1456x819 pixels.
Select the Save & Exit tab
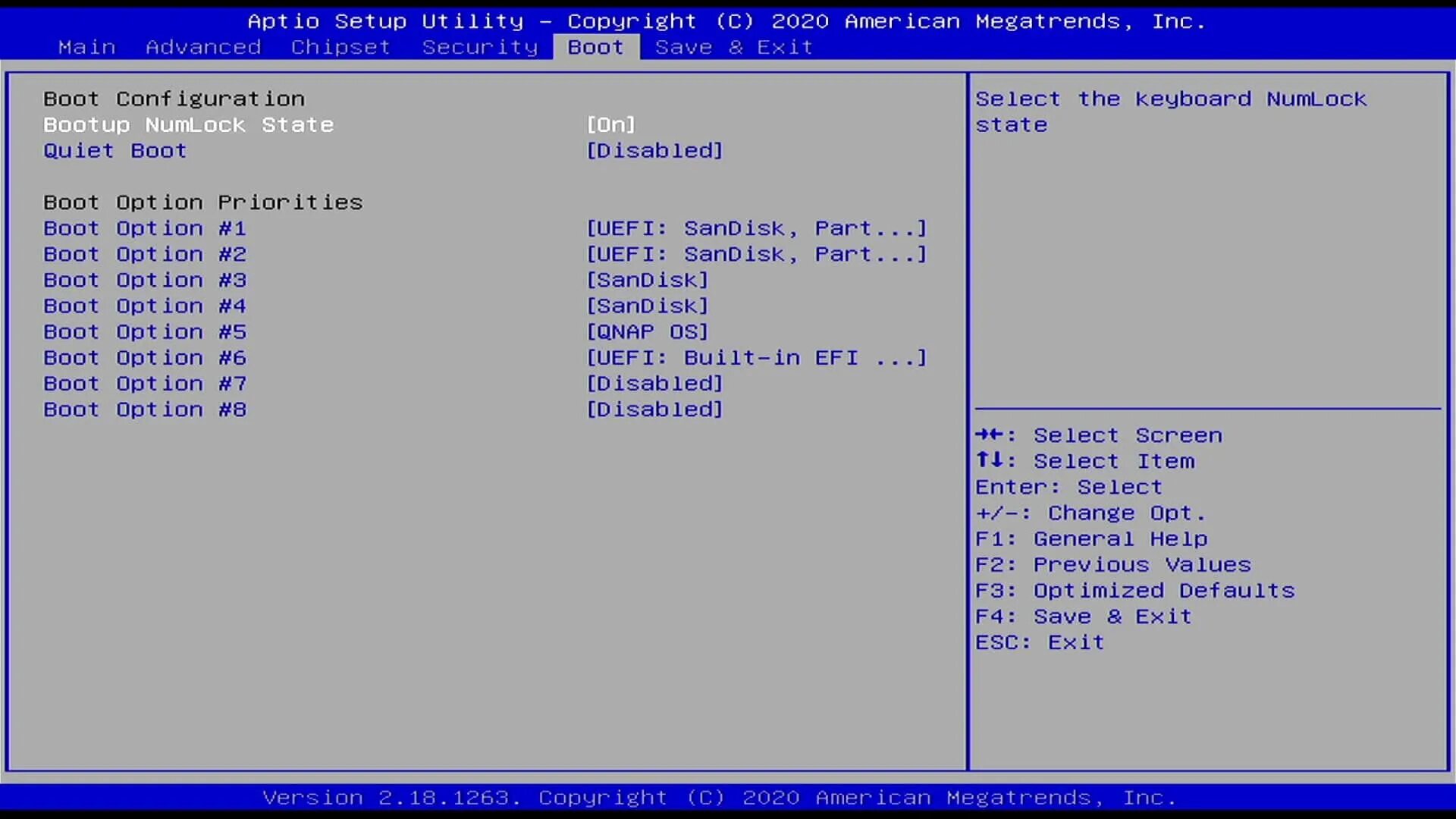(733, 47)
